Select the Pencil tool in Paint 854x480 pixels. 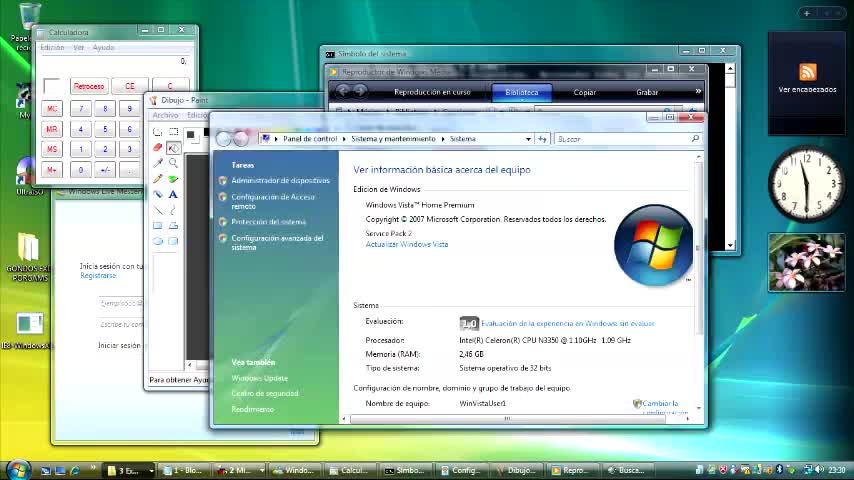click(157, 179)
